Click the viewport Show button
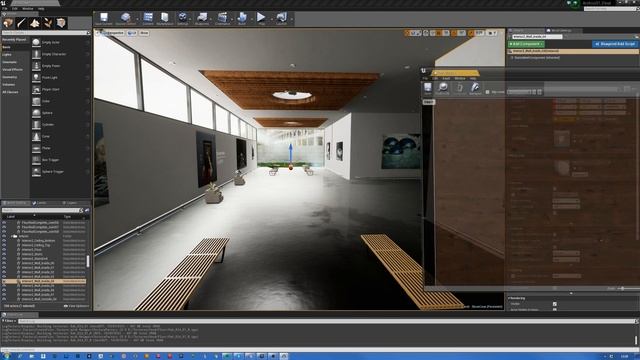This screenshot has height=360, width=640. point(144,33)
